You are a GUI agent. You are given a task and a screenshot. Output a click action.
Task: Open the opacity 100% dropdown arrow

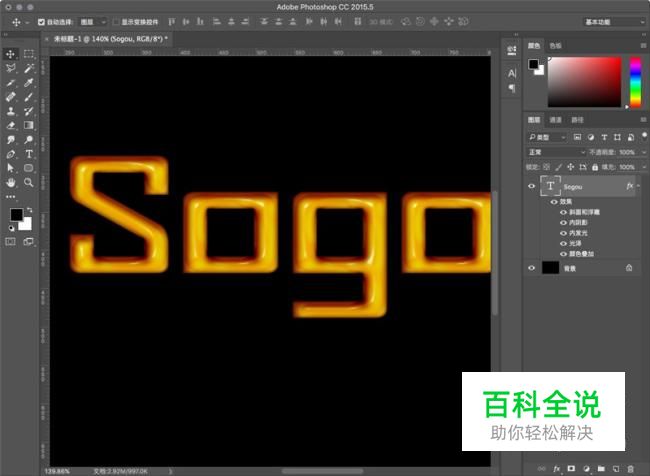[x=644, y=152]
